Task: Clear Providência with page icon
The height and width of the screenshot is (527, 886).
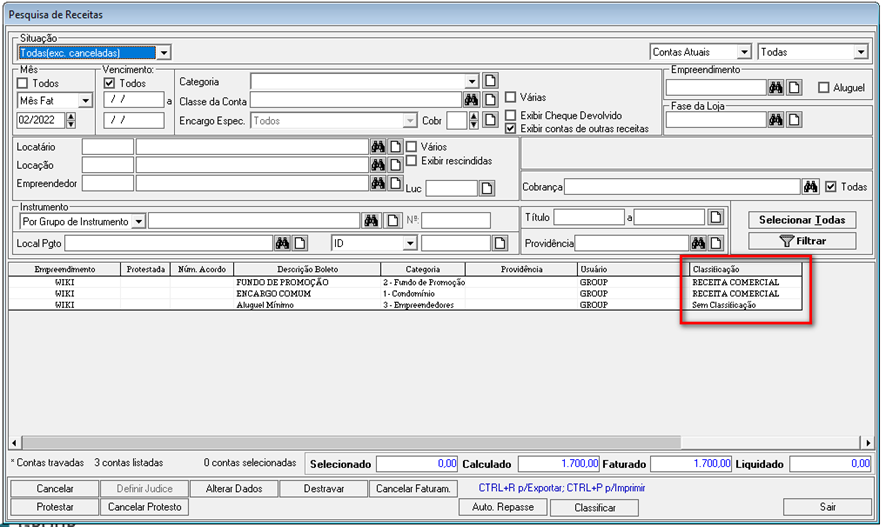Action: tap(716, 243)
